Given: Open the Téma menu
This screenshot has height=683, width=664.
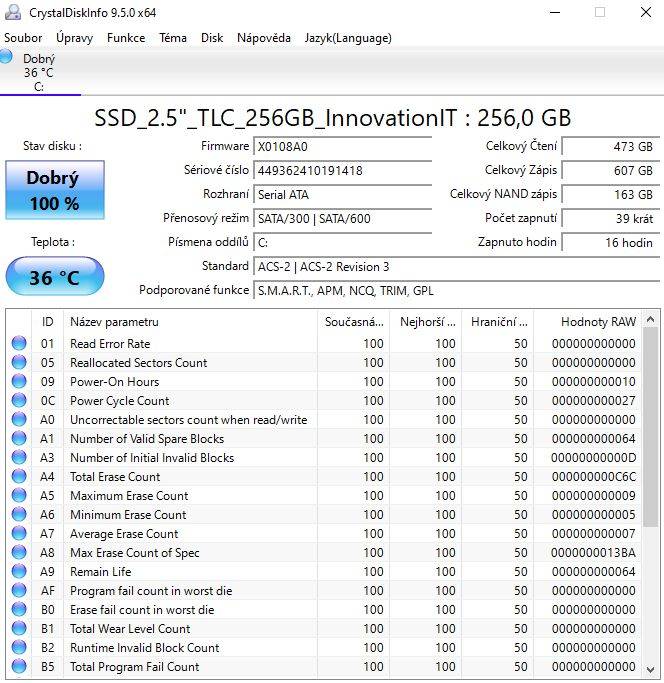Looking at the screenshot, I should tap(173, 38).
